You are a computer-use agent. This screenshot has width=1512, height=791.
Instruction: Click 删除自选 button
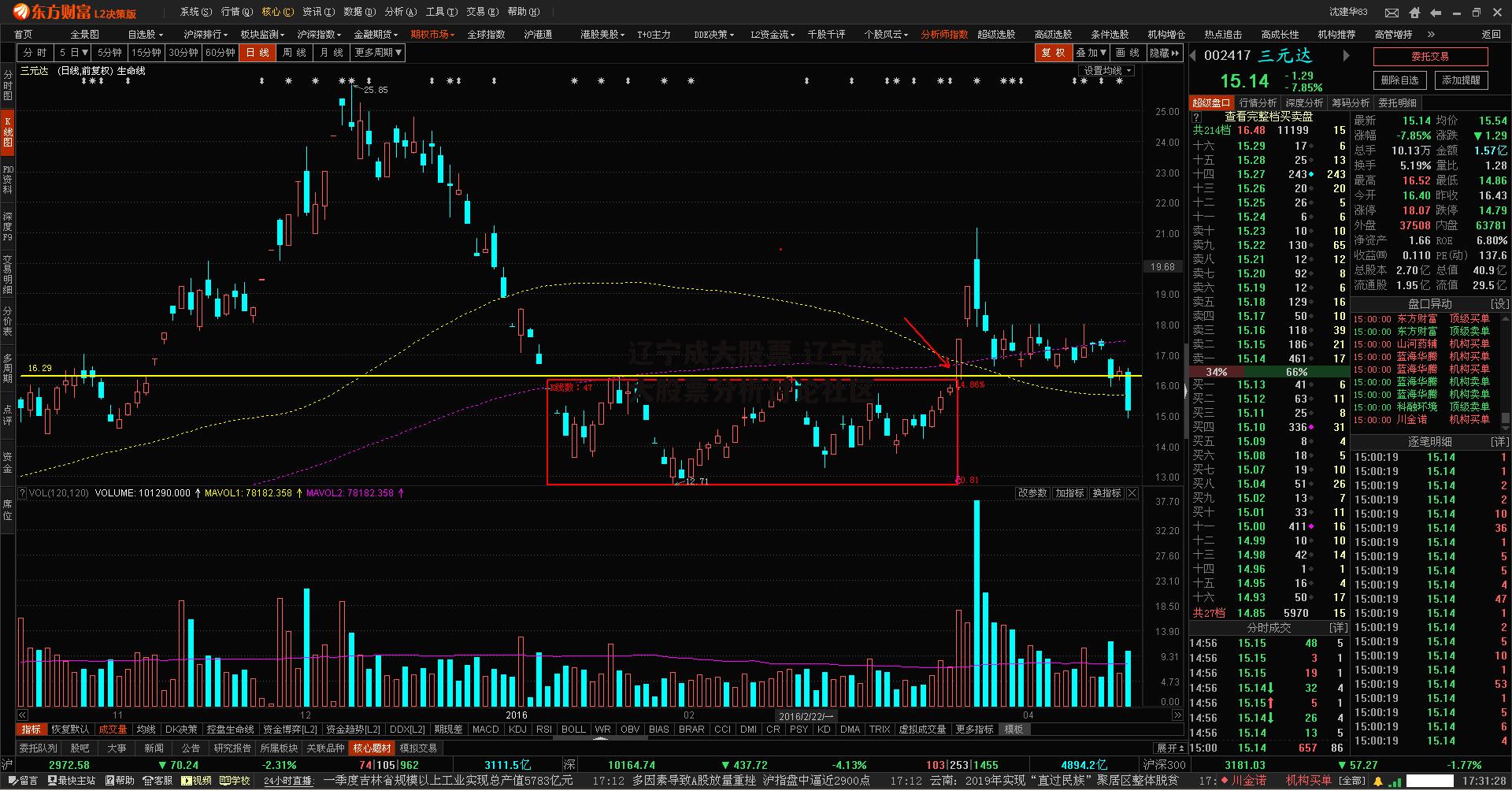coord(1399,80)
